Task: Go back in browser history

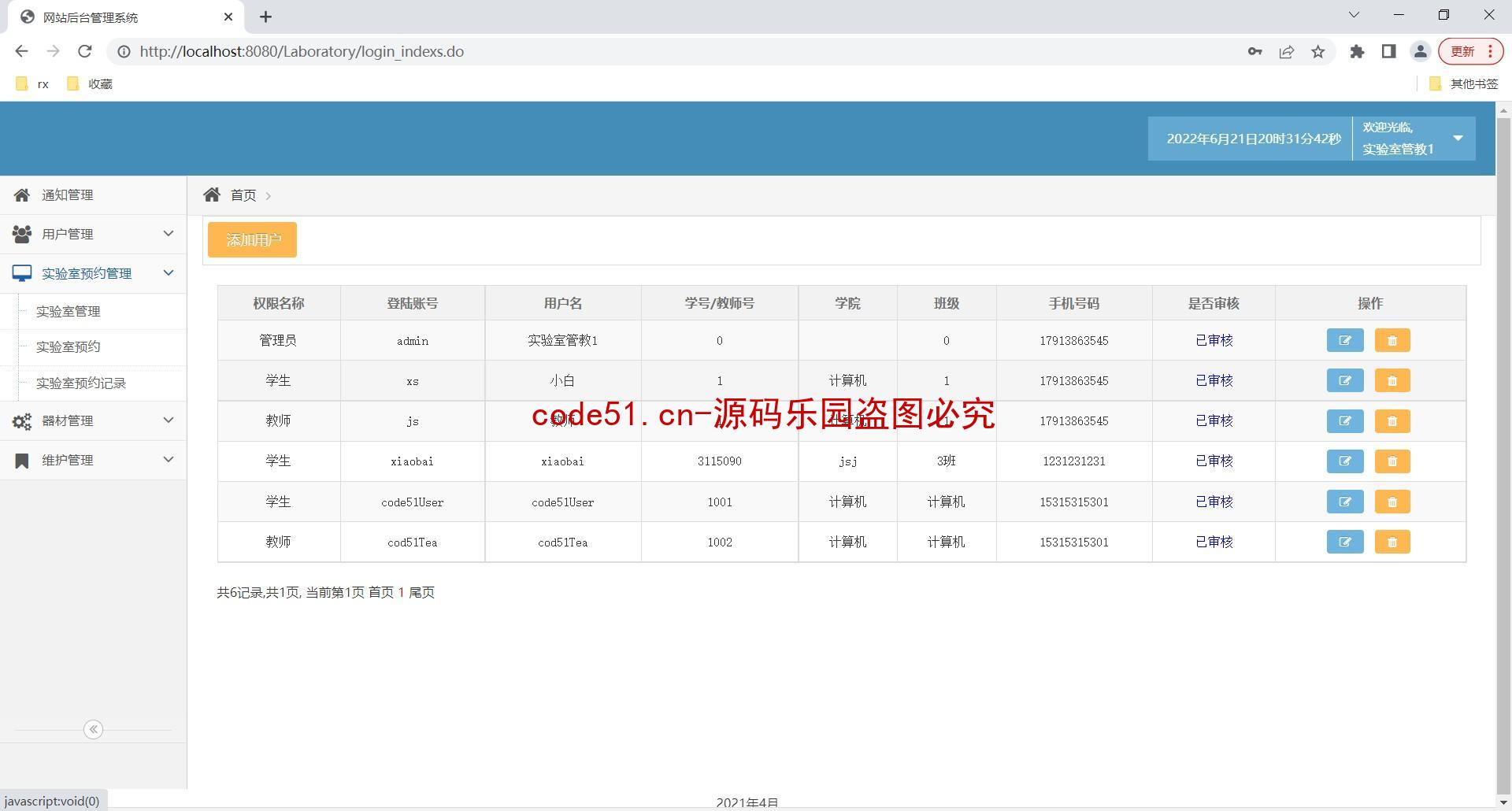Action: (x=21, y=51)
